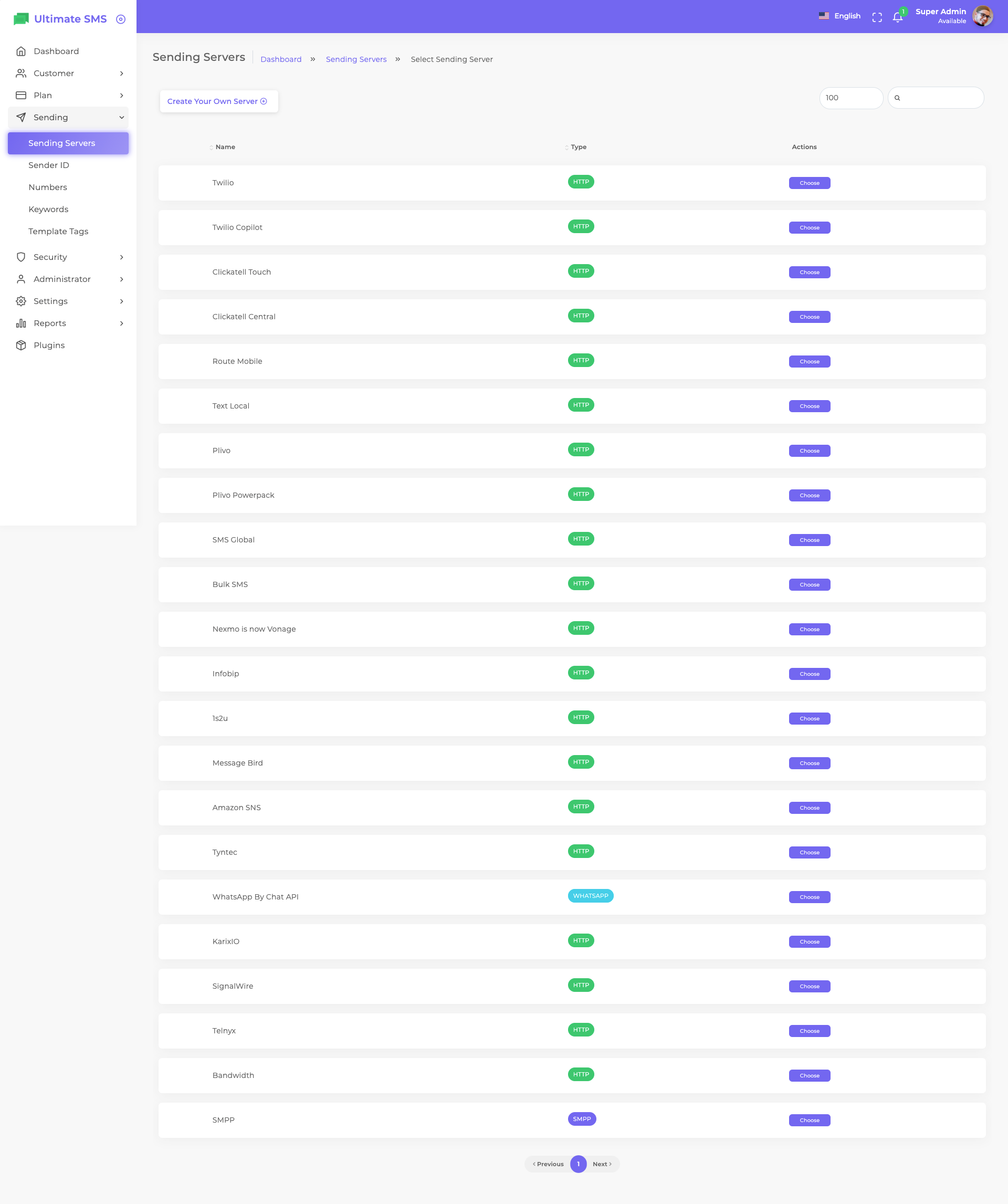This screenshot has height=1204, width=1008.
Task: Click HTTP badge in Text Local row
Action: [x=581, y=405]
